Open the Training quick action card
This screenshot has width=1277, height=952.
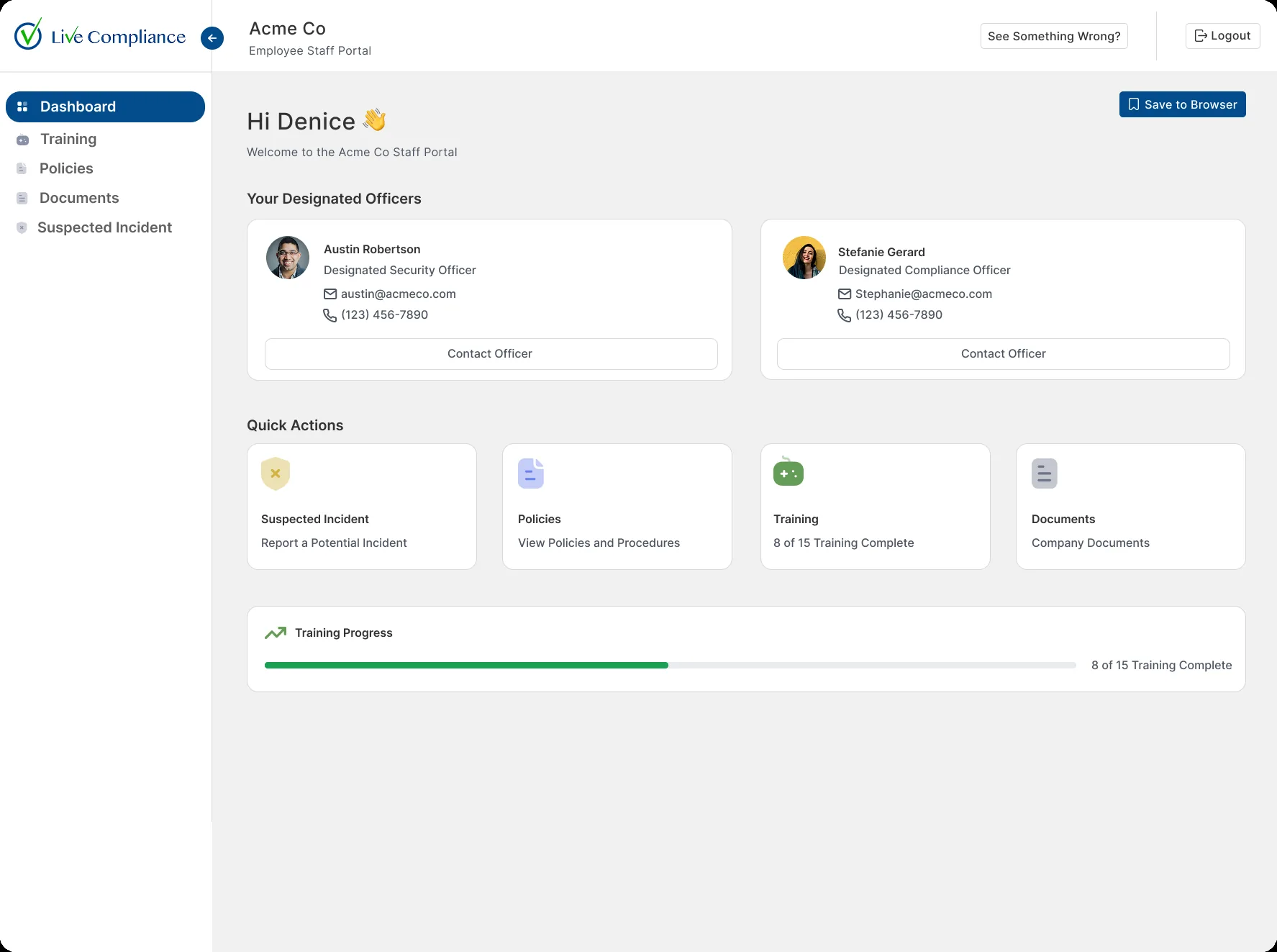click(x=876, y=507)
